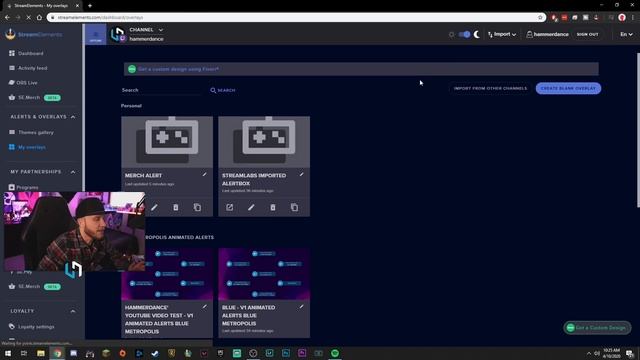This screenshot has width=640, height=360.
Task: Click the Search button with magnifier
Action: (x=223, y=90)
